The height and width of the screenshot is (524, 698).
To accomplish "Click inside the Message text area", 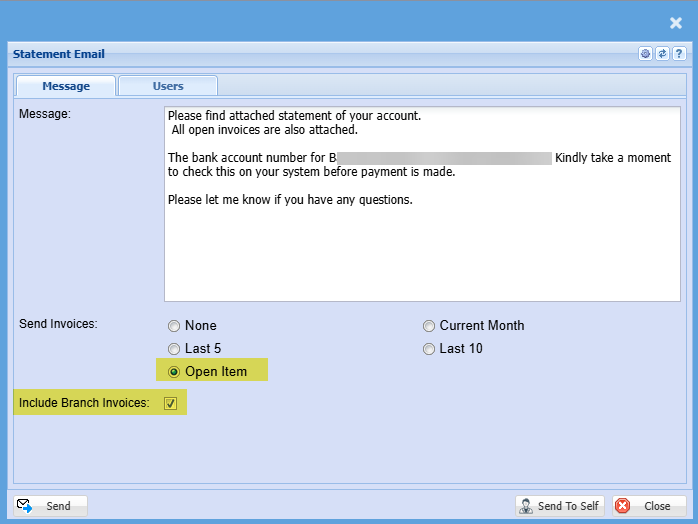I will click(421, 250).
